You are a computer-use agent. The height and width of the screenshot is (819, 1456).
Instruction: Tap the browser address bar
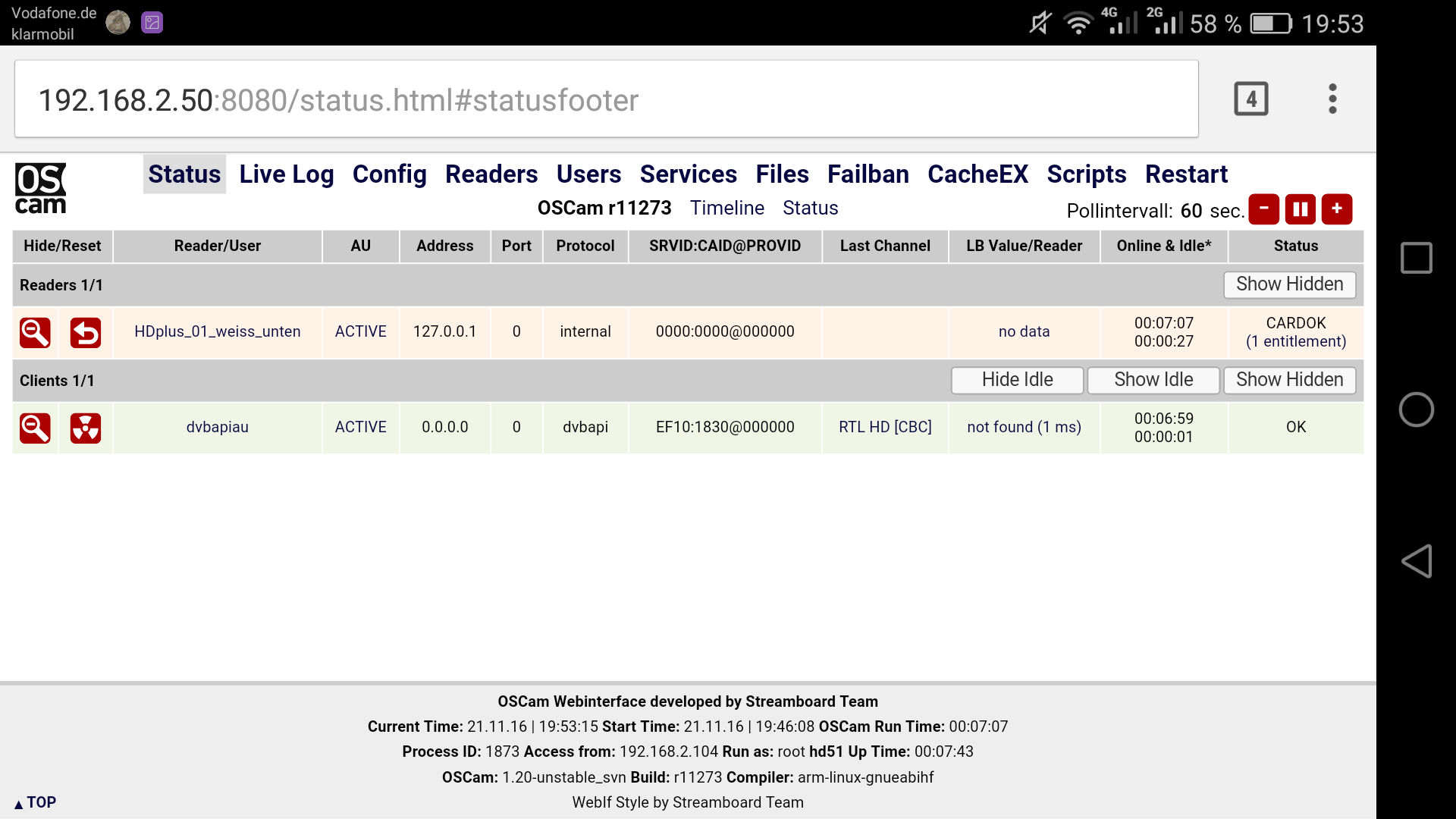coord(605,99)
